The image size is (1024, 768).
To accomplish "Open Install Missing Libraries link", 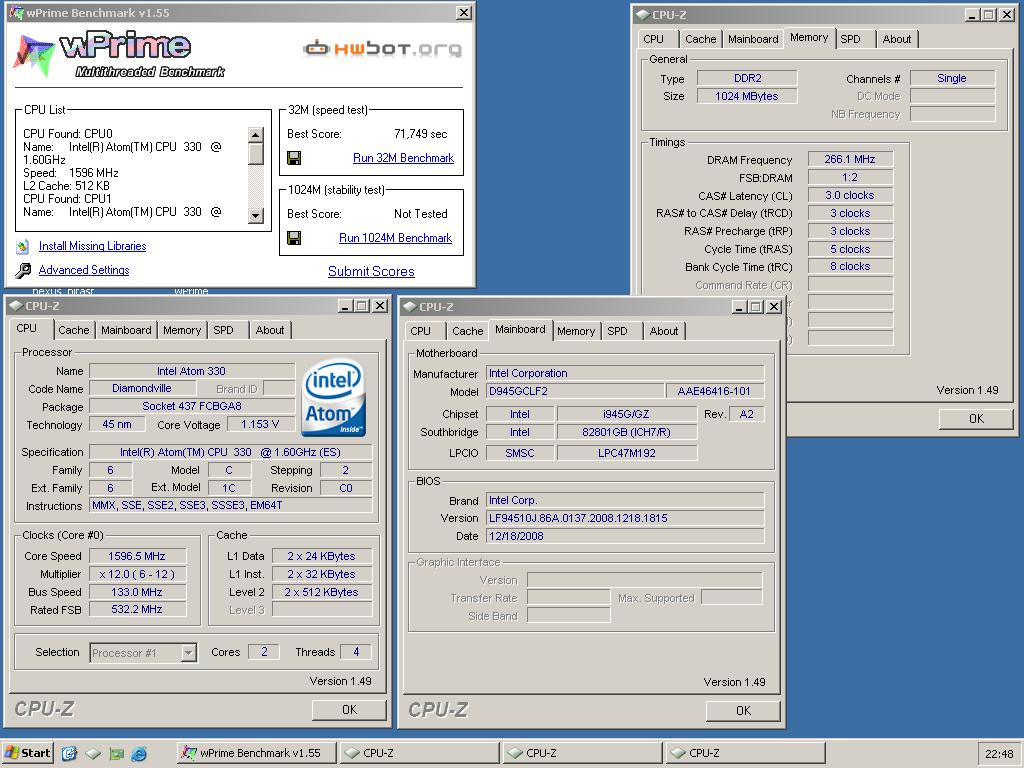I will [x=92, y=246].
